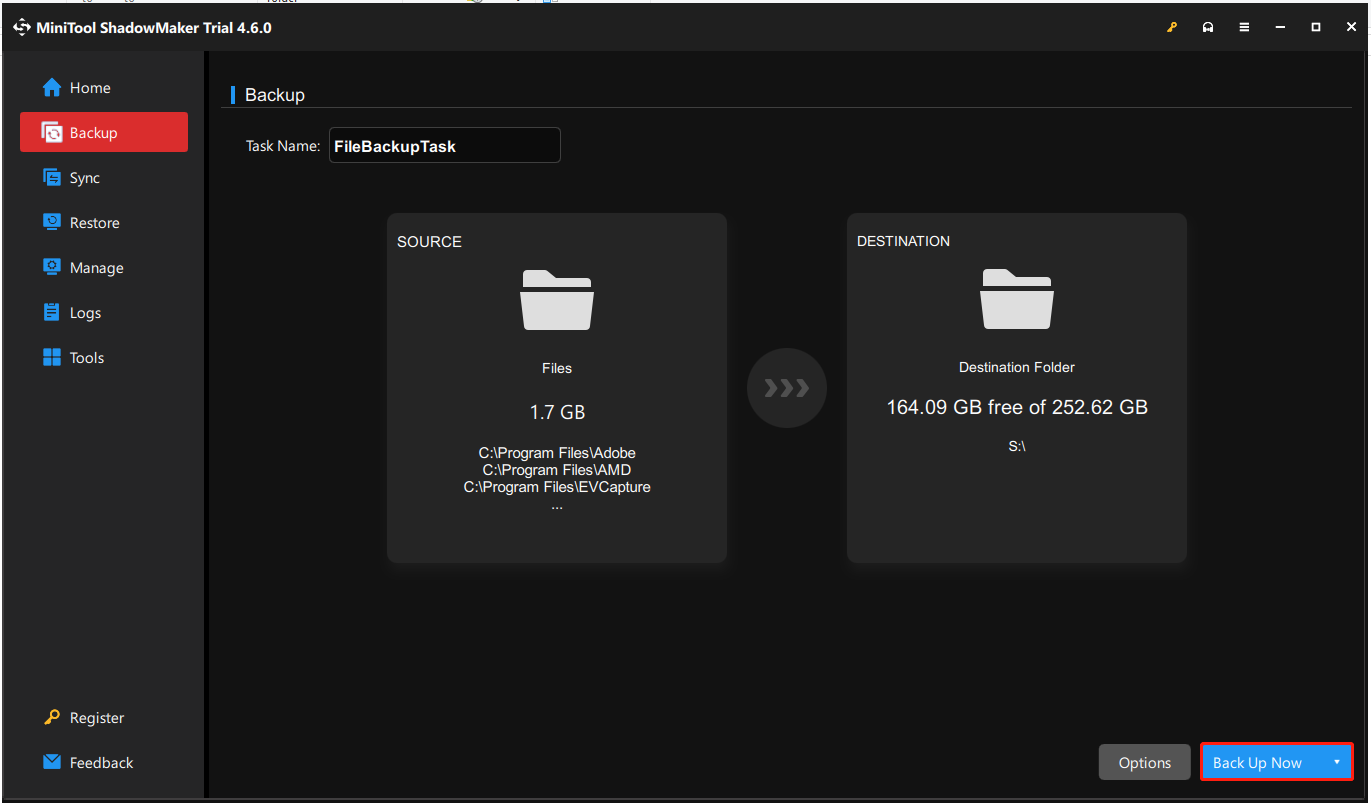This screenshot has height=807, width=1371.
Task: Click the C:\Program Files\AMD path
Action: click(557, 470)
